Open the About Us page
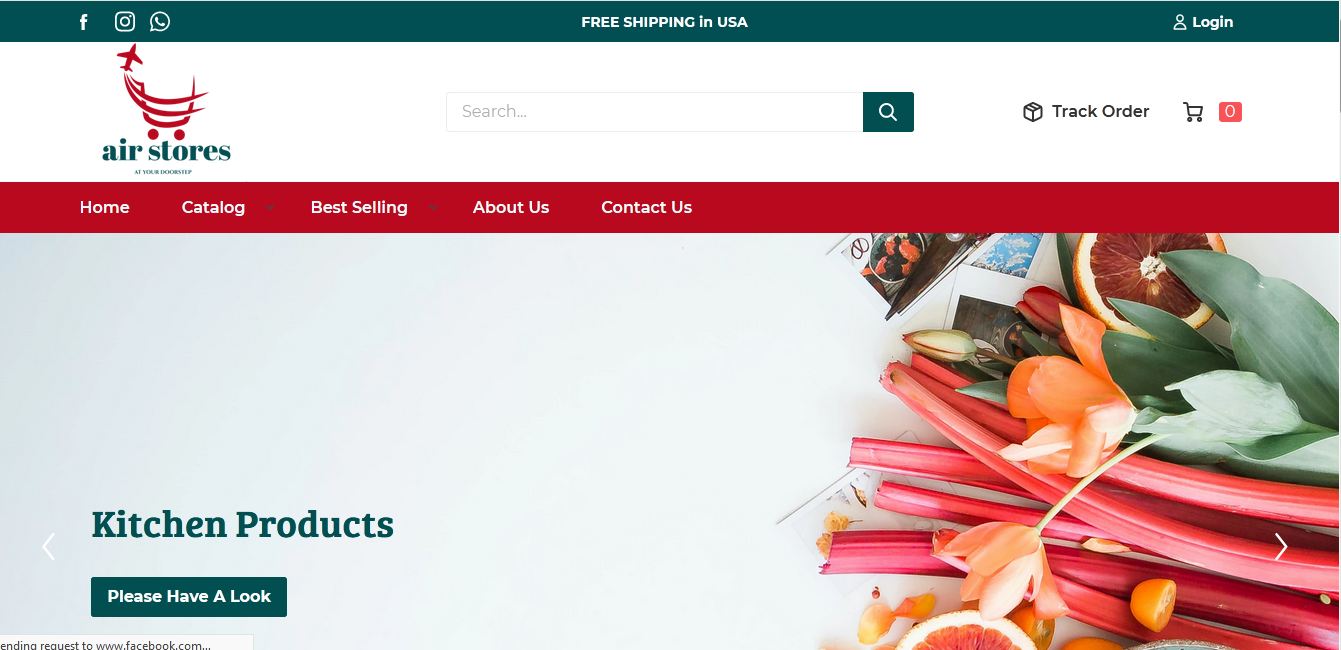1341x650 pixels. tap(511, 207)
